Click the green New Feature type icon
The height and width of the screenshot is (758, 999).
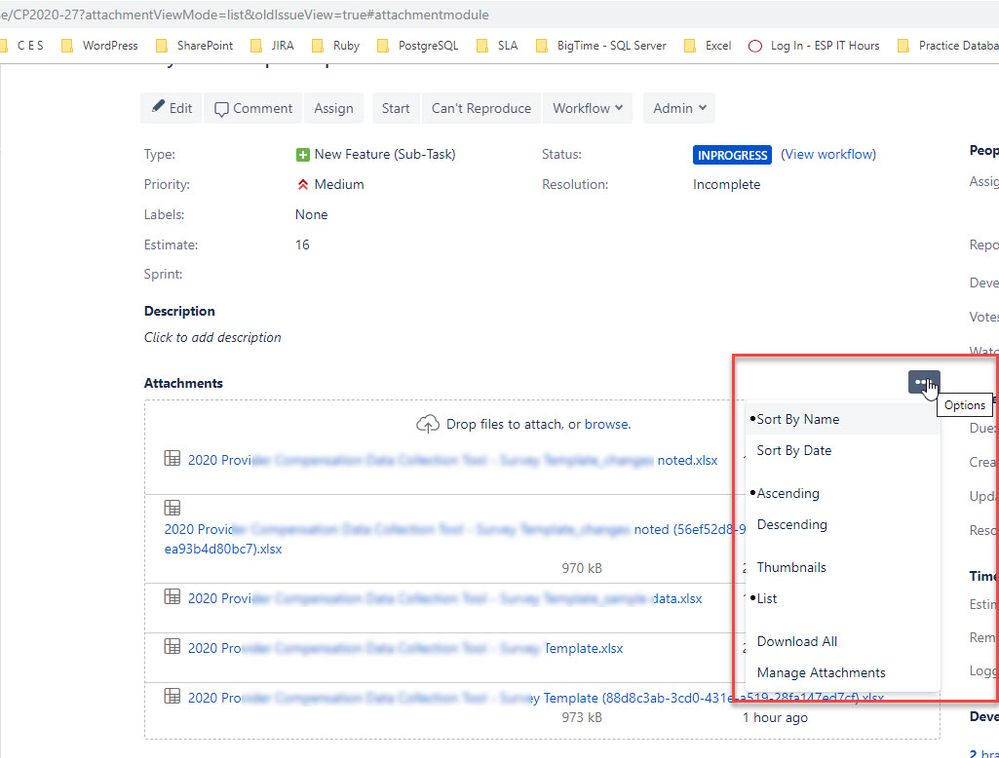coord(303,155)
